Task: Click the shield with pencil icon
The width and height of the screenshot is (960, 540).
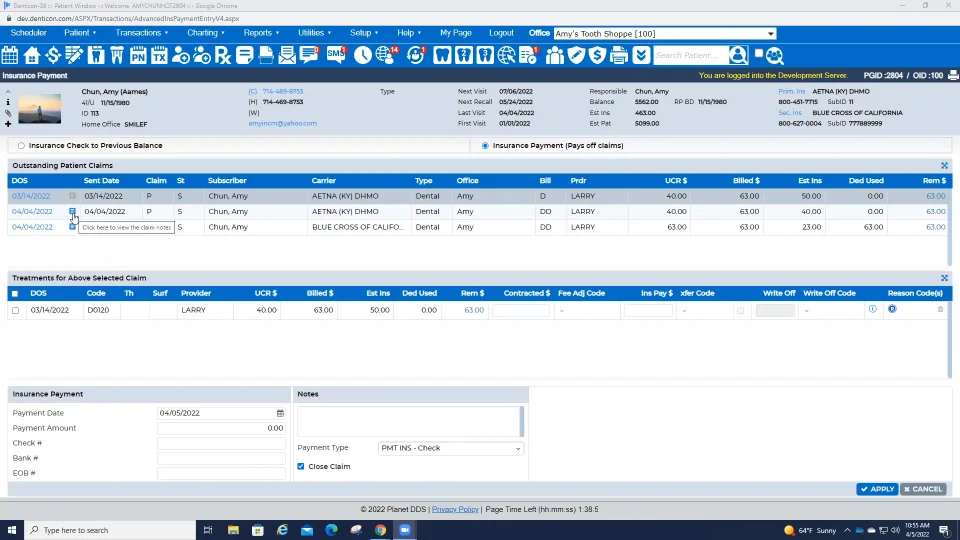Action: tap(576, 55)
